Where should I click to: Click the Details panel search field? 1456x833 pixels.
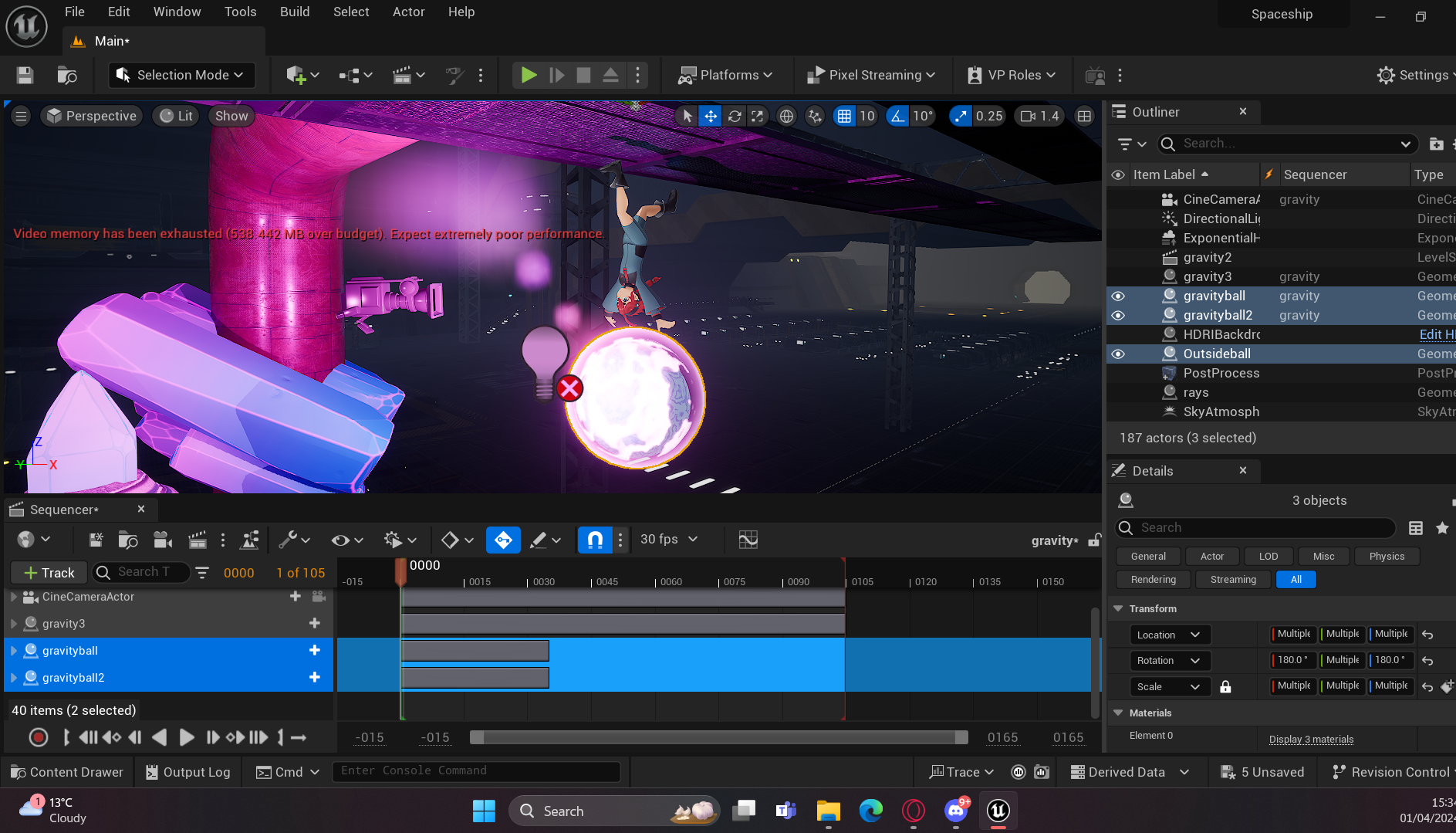pyautogui.click(x=1255, y=527)
